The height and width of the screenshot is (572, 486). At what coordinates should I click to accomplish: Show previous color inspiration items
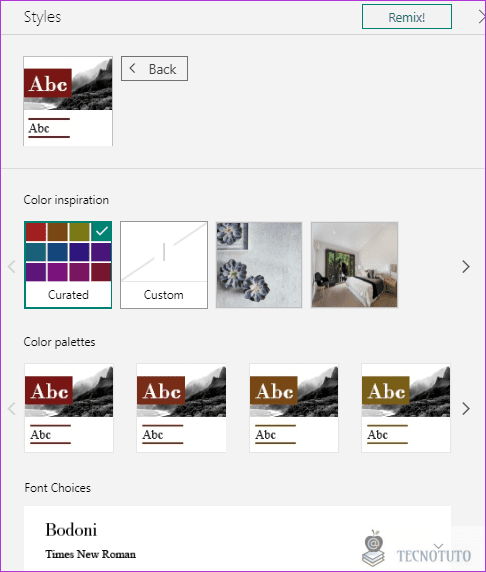click(12, 267)
